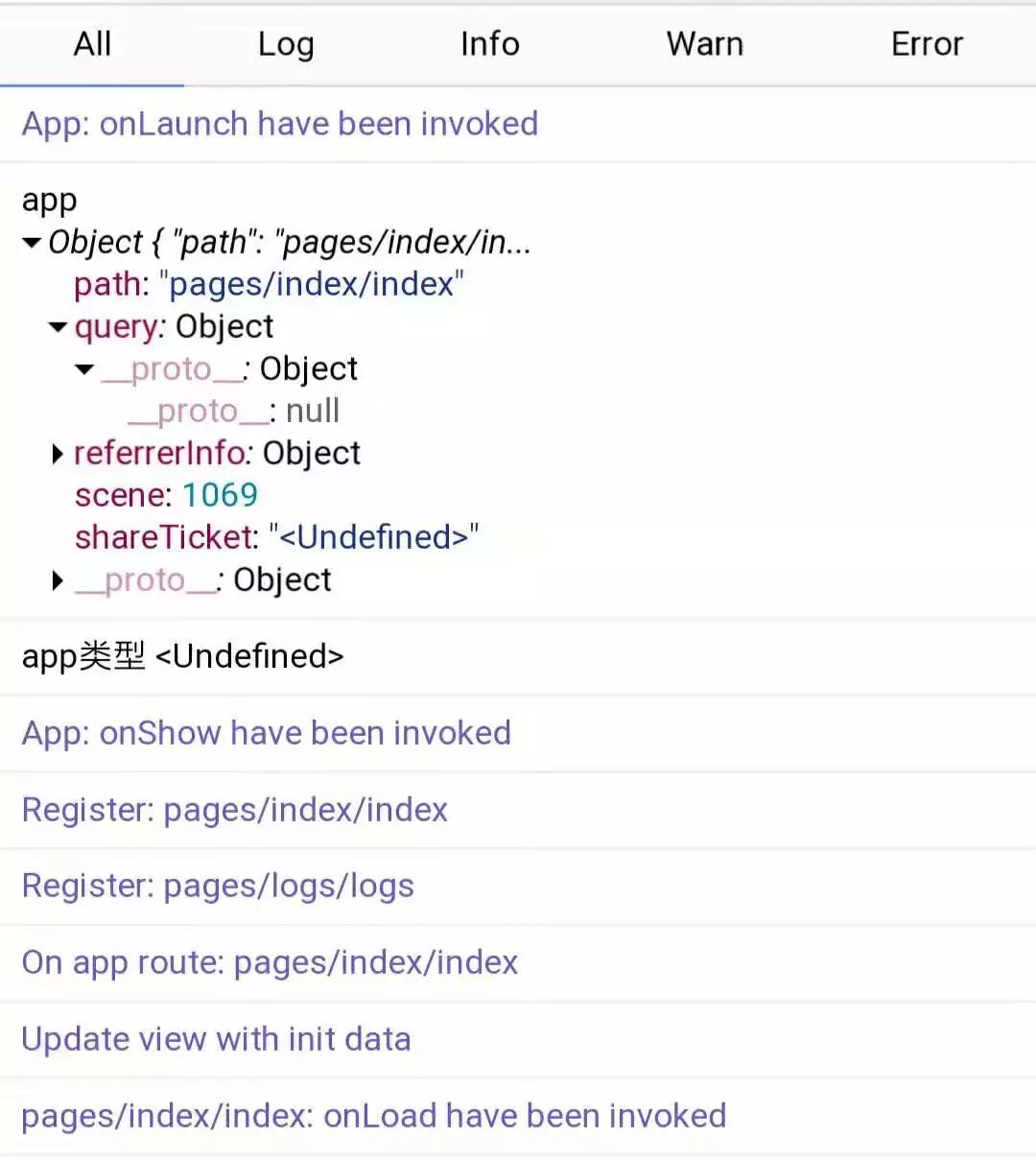Collapse the top-level Object path entry
This screenshot has width=1036, height=1160.
pos(33,243)
